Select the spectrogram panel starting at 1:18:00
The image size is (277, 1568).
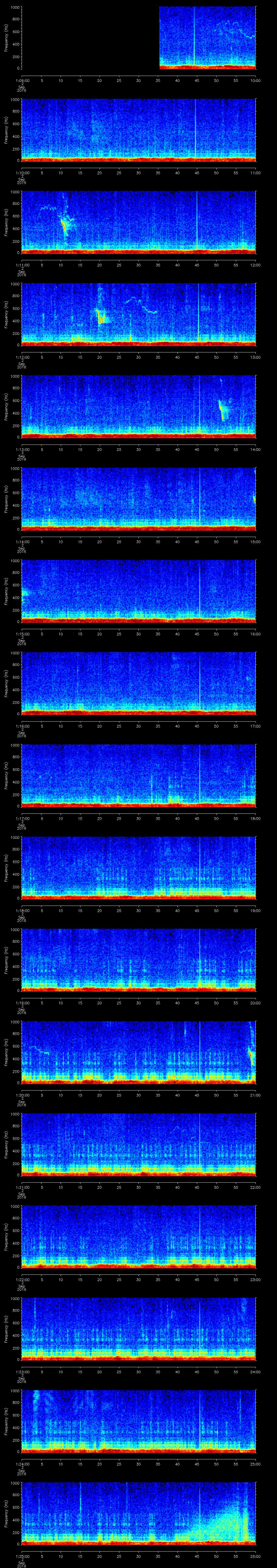[139, 868]
